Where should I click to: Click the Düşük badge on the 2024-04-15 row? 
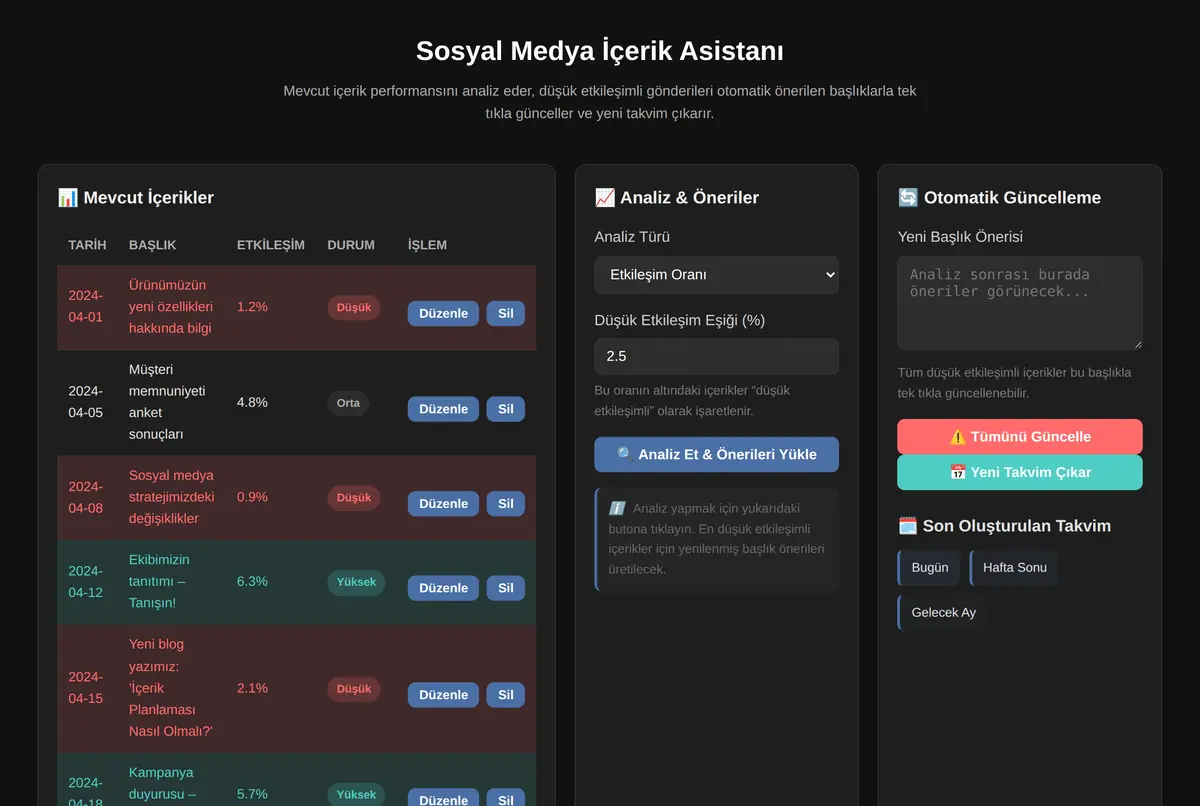[354, 689]
